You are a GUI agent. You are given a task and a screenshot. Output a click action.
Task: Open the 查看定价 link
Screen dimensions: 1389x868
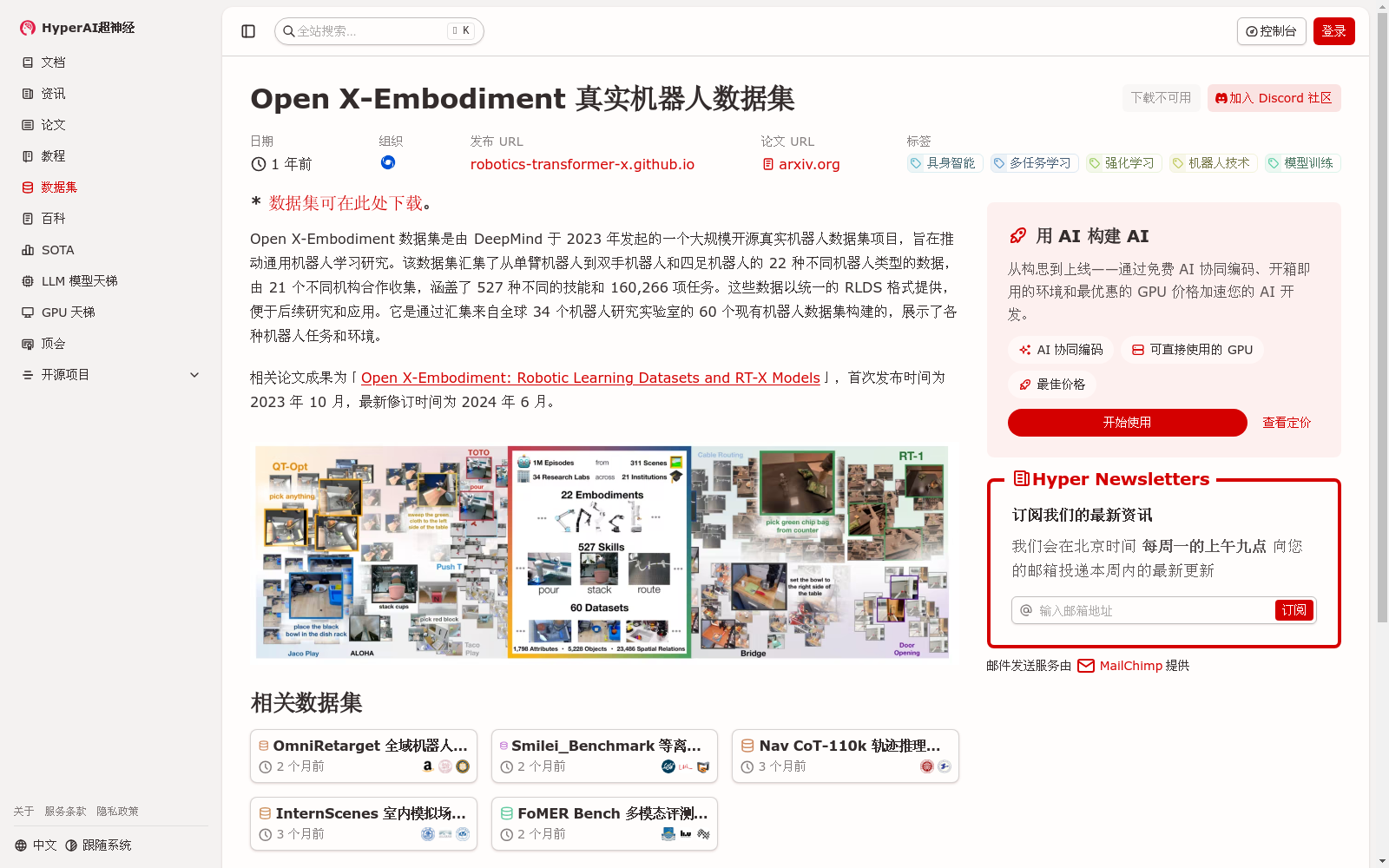1287,423
